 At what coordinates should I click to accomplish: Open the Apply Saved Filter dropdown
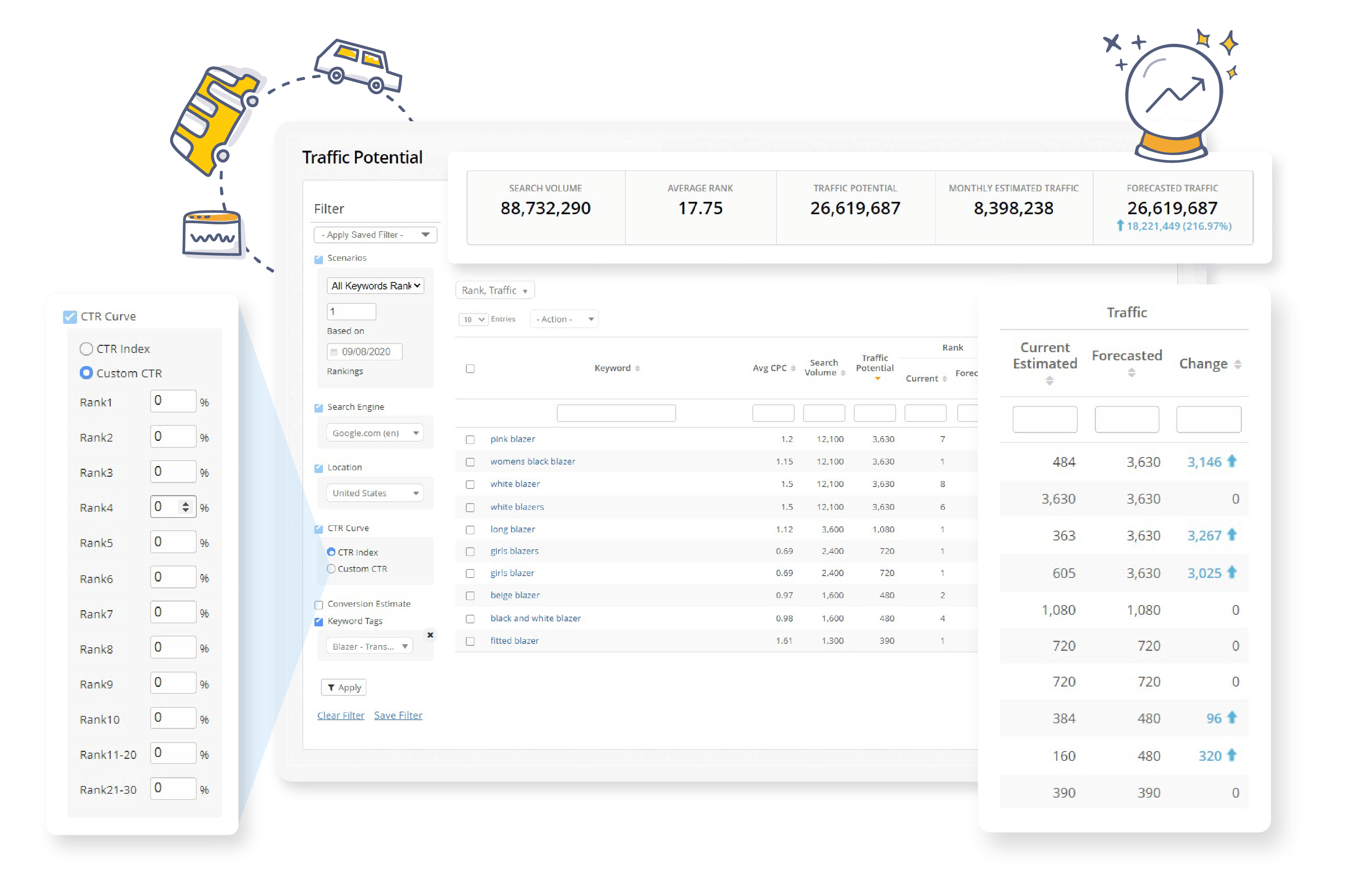375,235
